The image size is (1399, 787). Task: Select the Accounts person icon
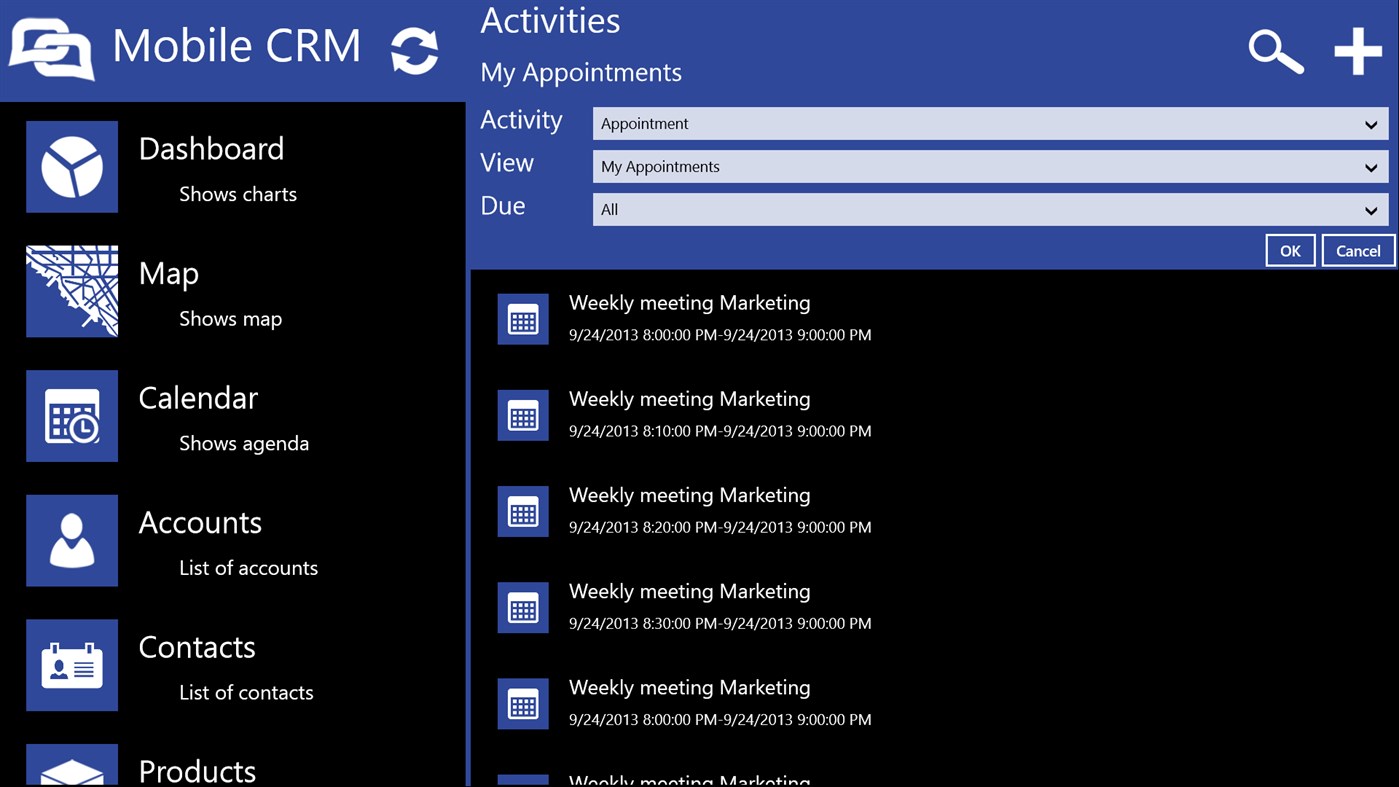point(71,540)
